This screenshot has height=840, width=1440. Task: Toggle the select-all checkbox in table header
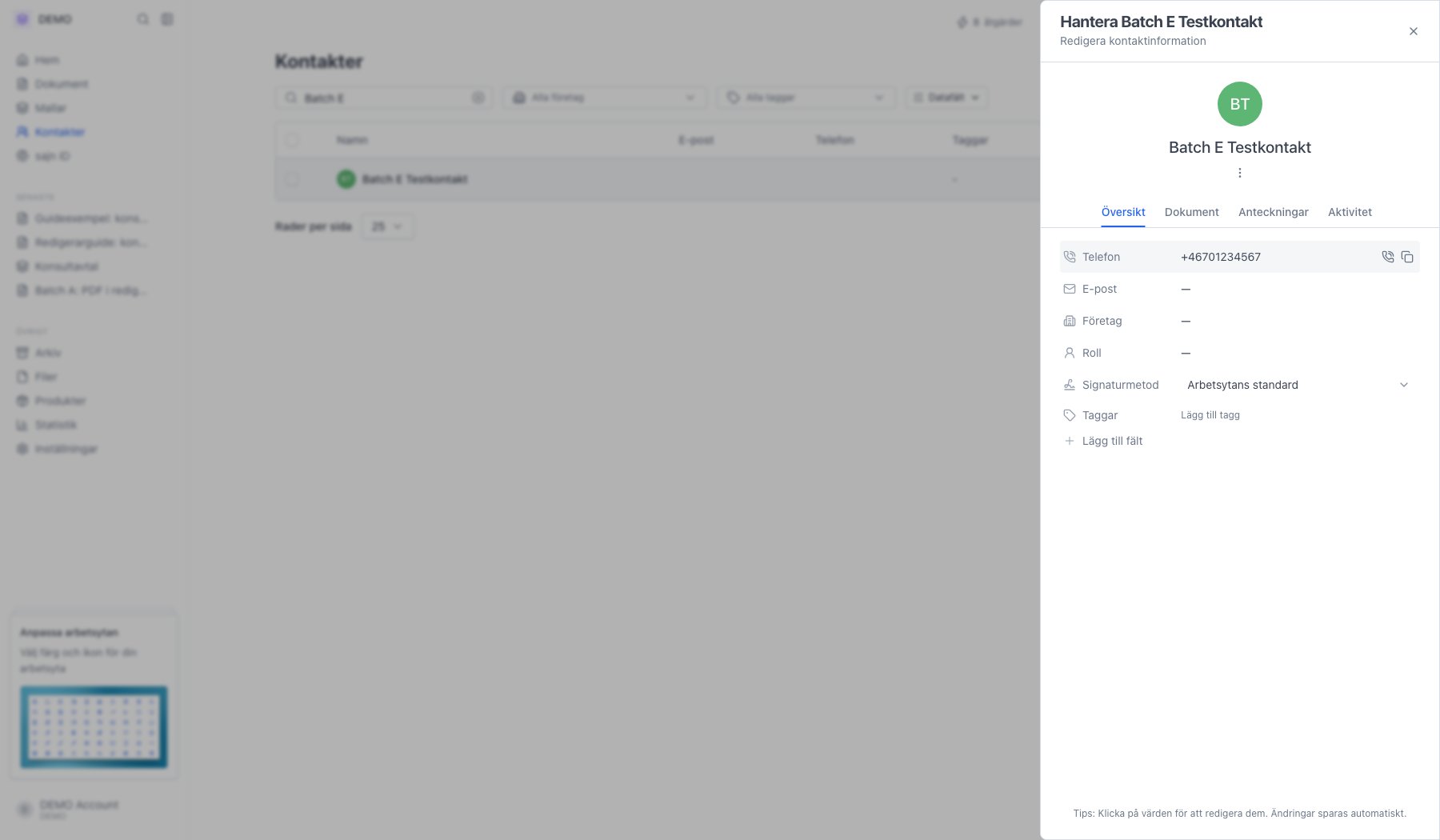[292, 140]
